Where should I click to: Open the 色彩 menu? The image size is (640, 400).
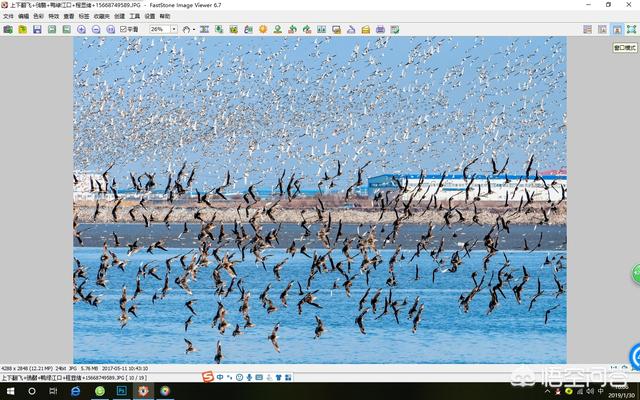pos(38,16)
